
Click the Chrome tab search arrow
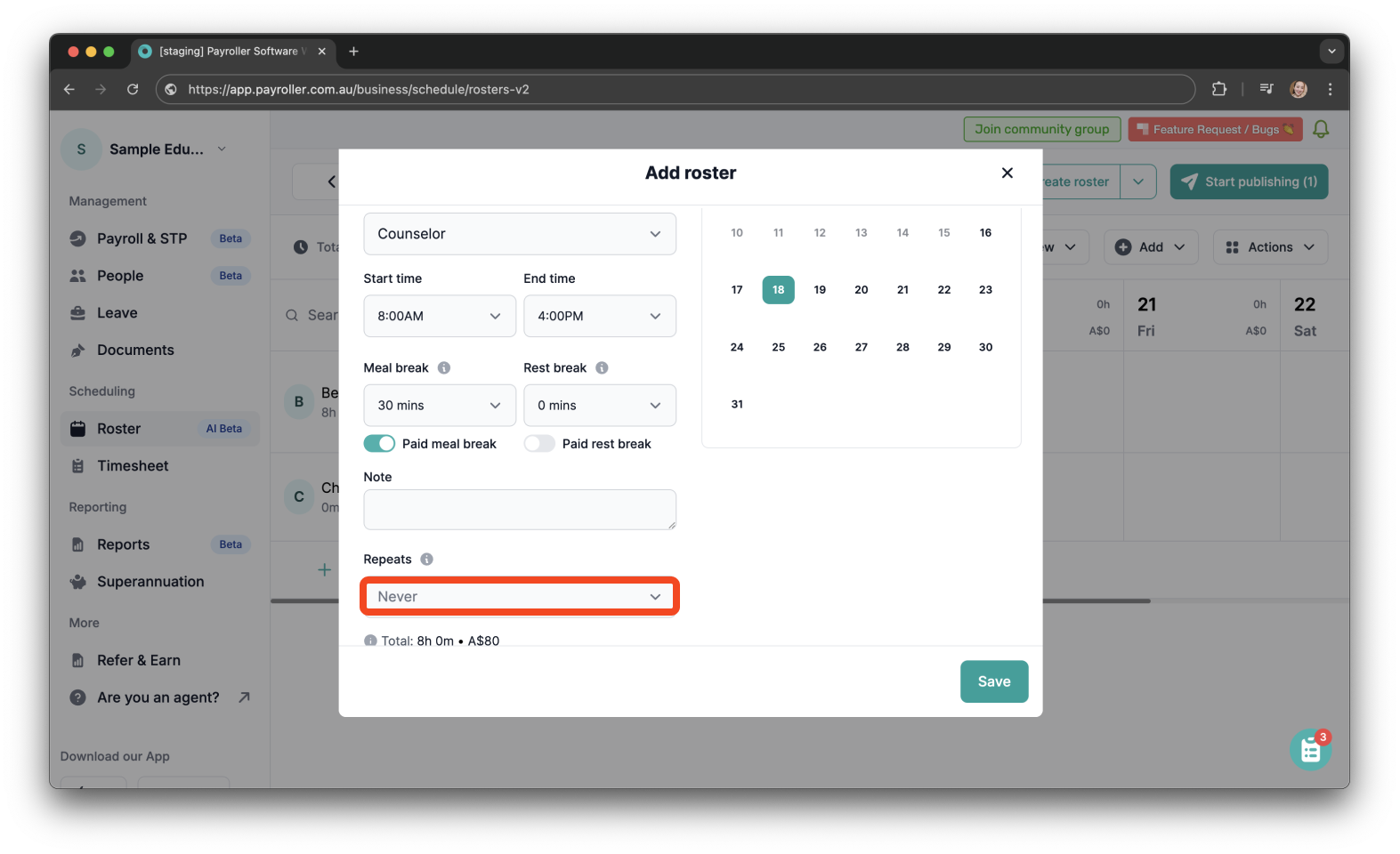click(1331, 52)
